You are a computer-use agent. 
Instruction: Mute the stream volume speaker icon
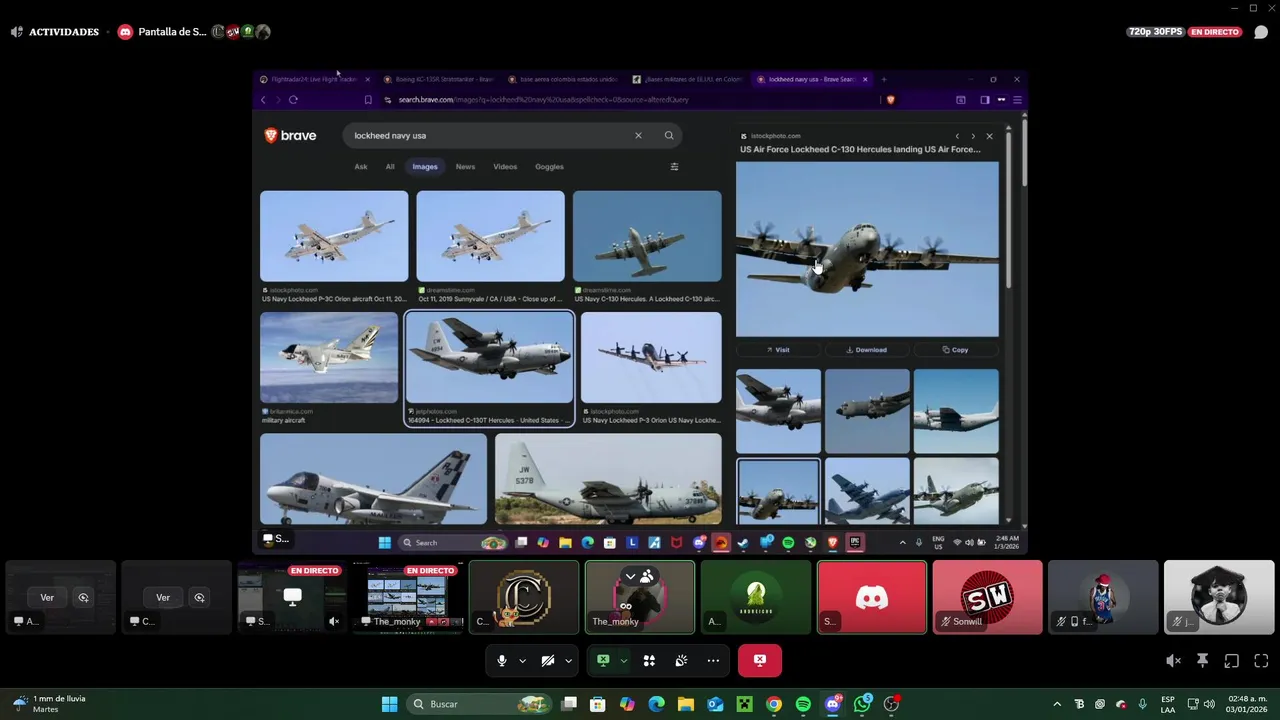coord(1173,661)
